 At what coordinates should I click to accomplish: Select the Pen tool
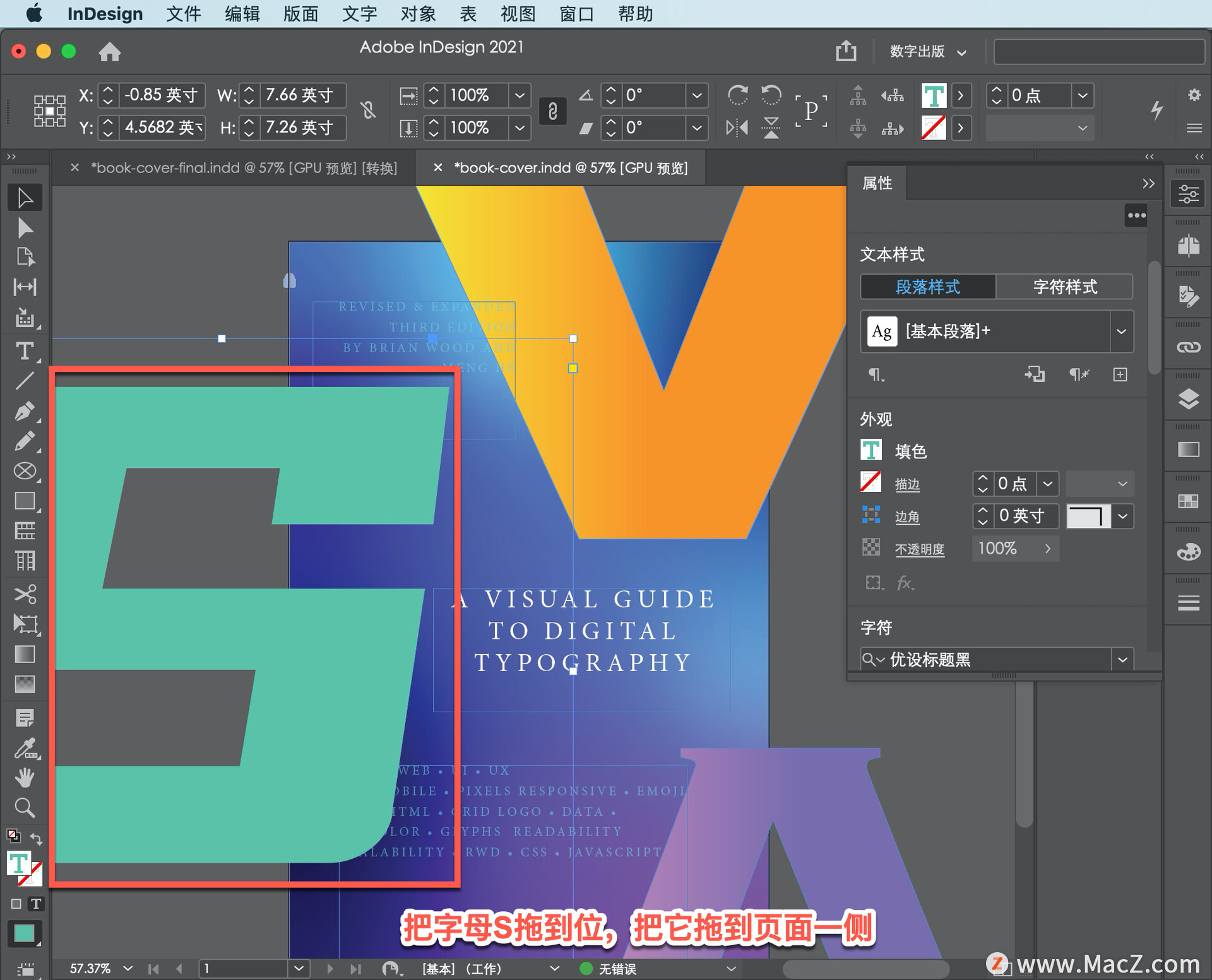tap(25, 411)
